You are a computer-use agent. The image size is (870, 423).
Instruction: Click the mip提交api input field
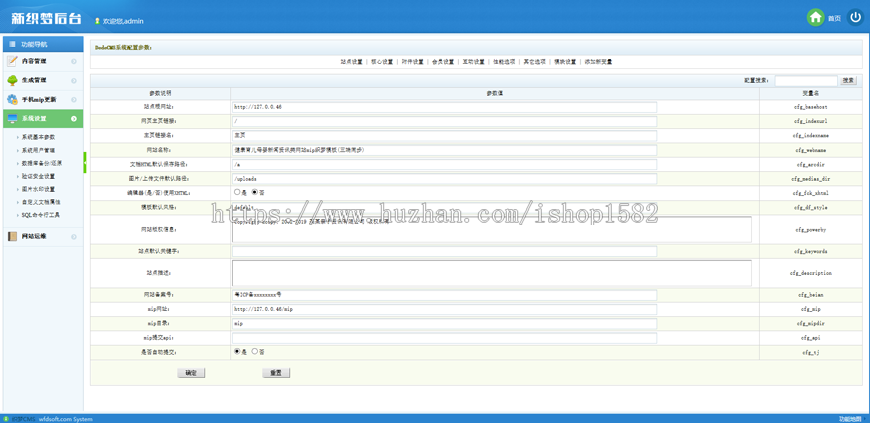(x=444, y=338)
